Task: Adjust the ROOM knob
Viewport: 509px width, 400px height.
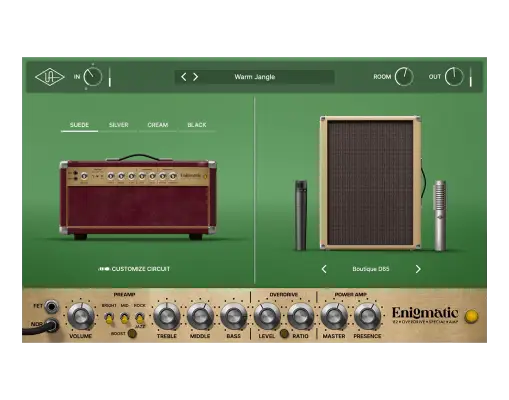Action: click(404, 77)
